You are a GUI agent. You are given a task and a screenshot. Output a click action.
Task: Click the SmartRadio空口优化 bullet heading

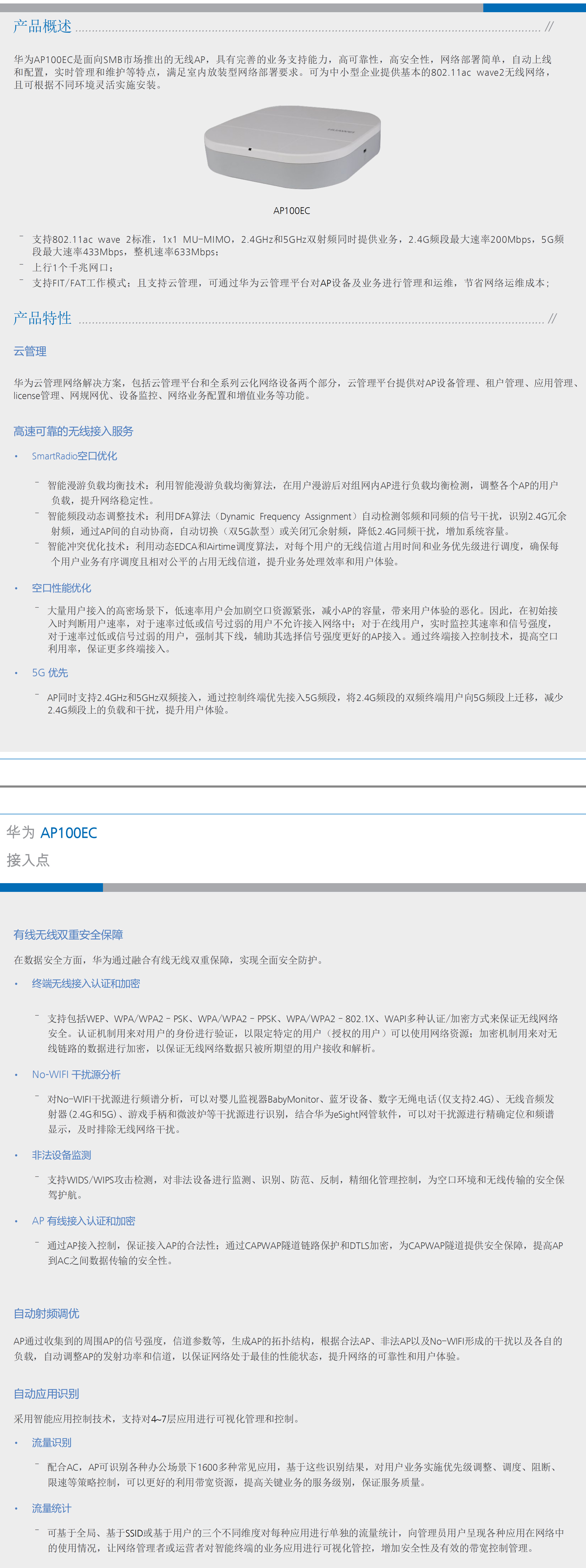coord(74,456)
